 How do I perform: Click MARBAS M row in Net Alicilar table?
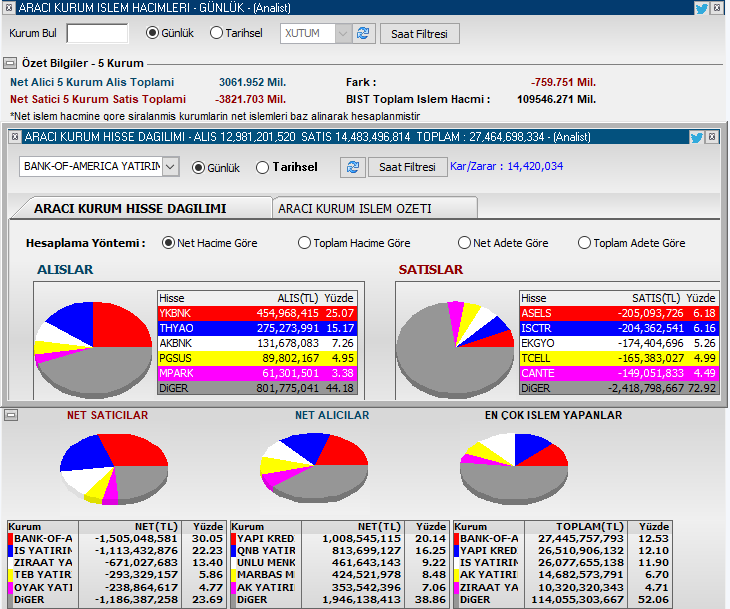coord(339,575)
